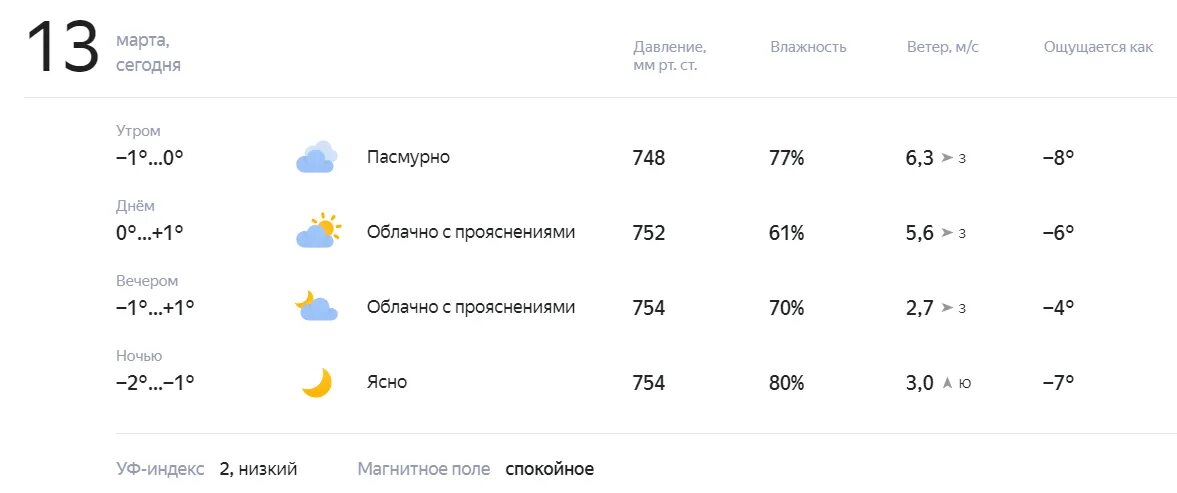Click the Ясно night condition text

tap(387, 383)
